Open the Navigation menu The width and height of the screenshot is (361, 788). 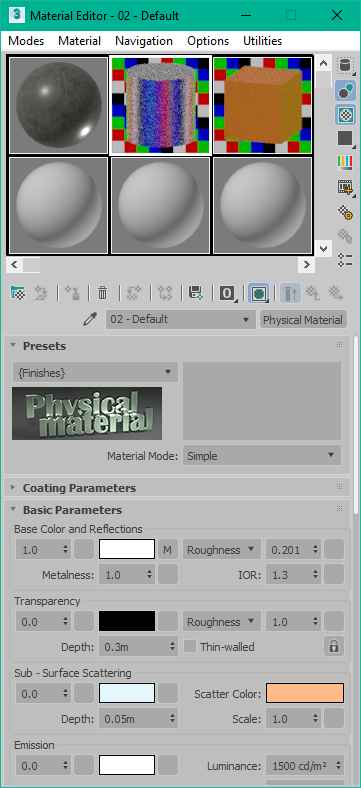point(144,41)
